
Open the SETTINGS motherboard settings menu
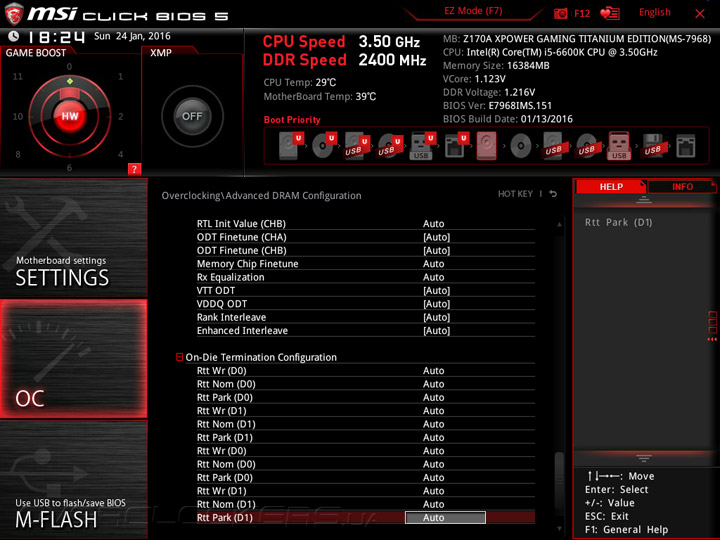coord(73,238)
